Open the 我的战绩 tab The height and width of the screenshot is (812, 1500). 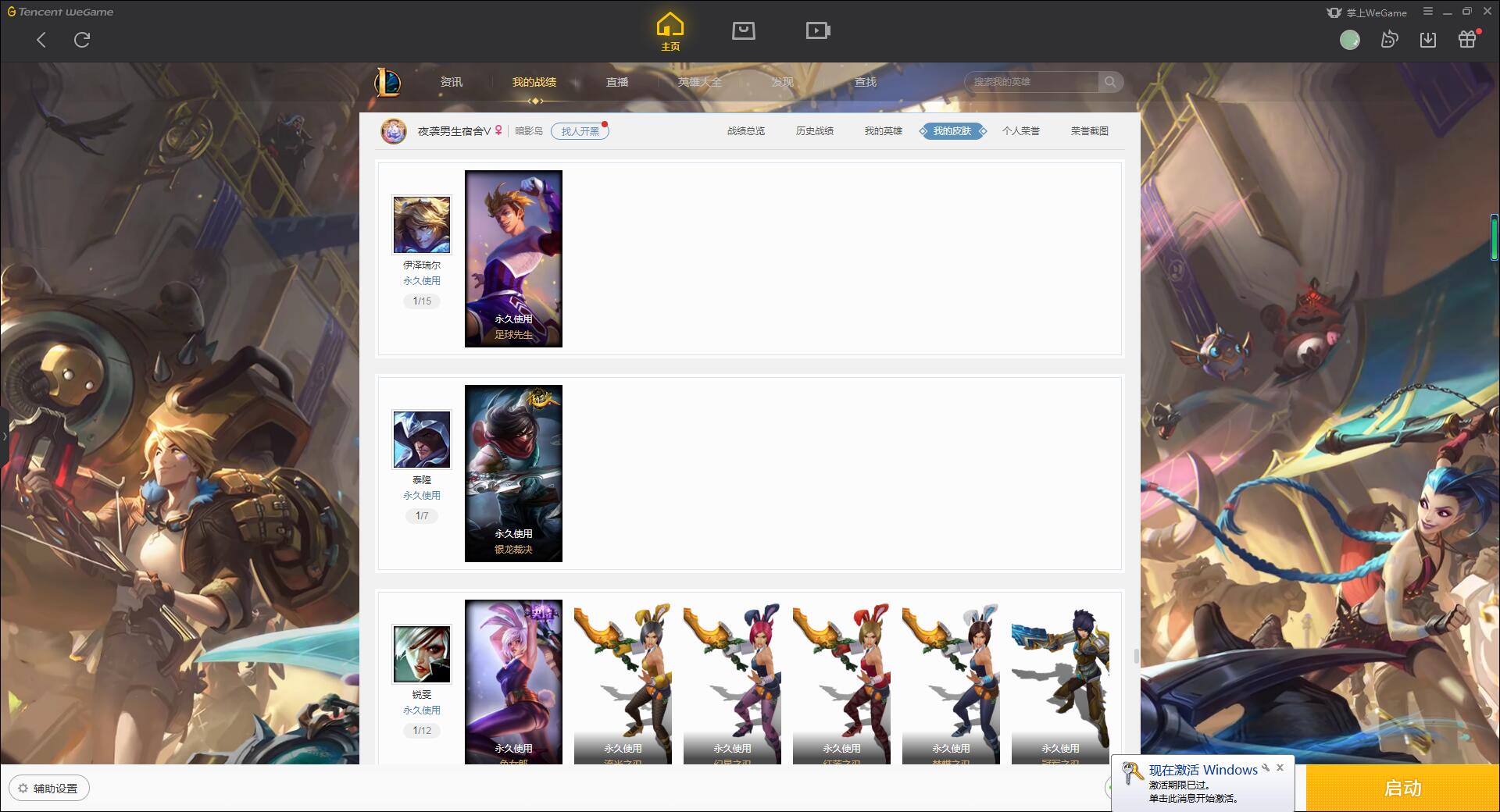click(x=534, y=82)
